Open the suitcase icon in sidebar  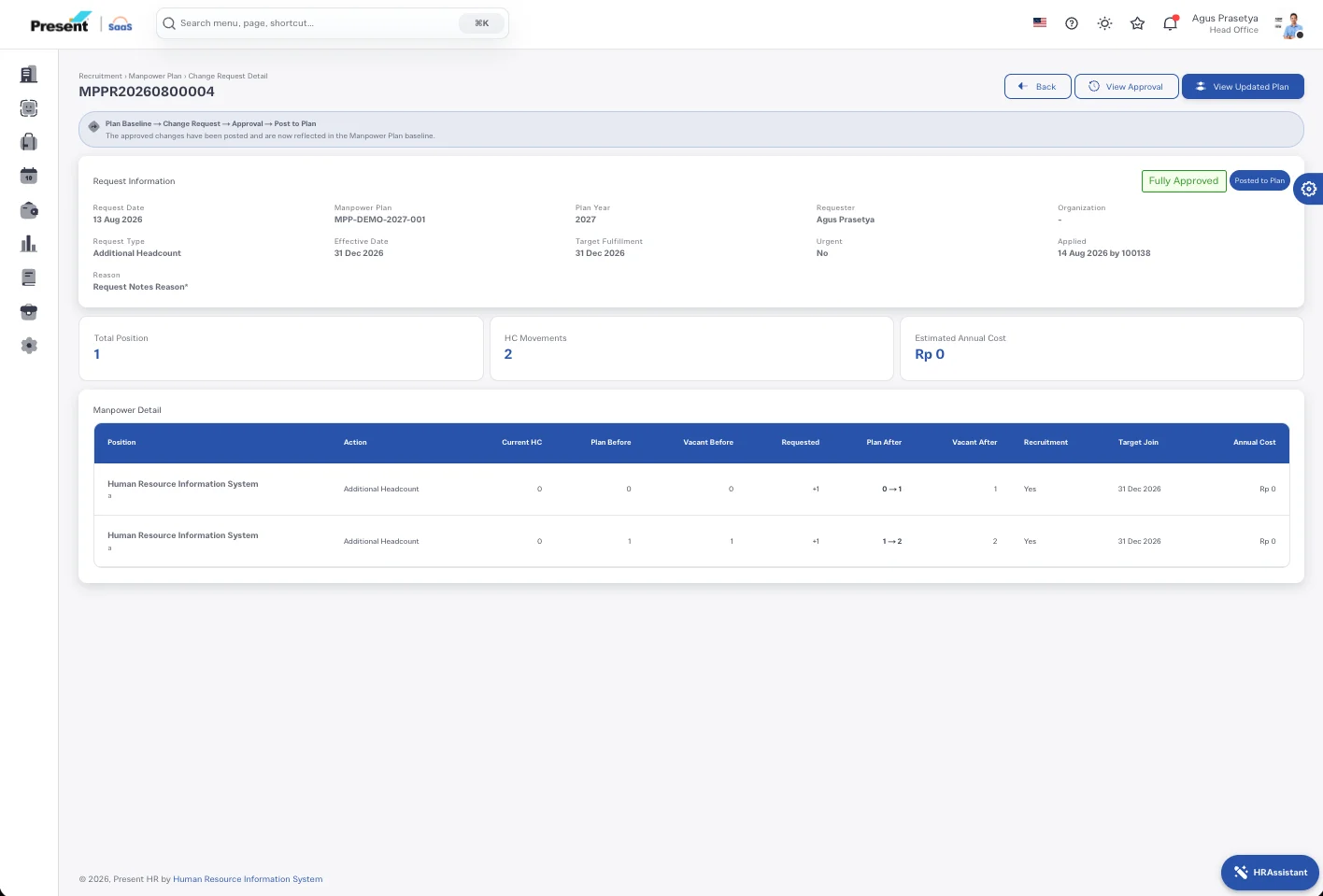click(29, 142)
